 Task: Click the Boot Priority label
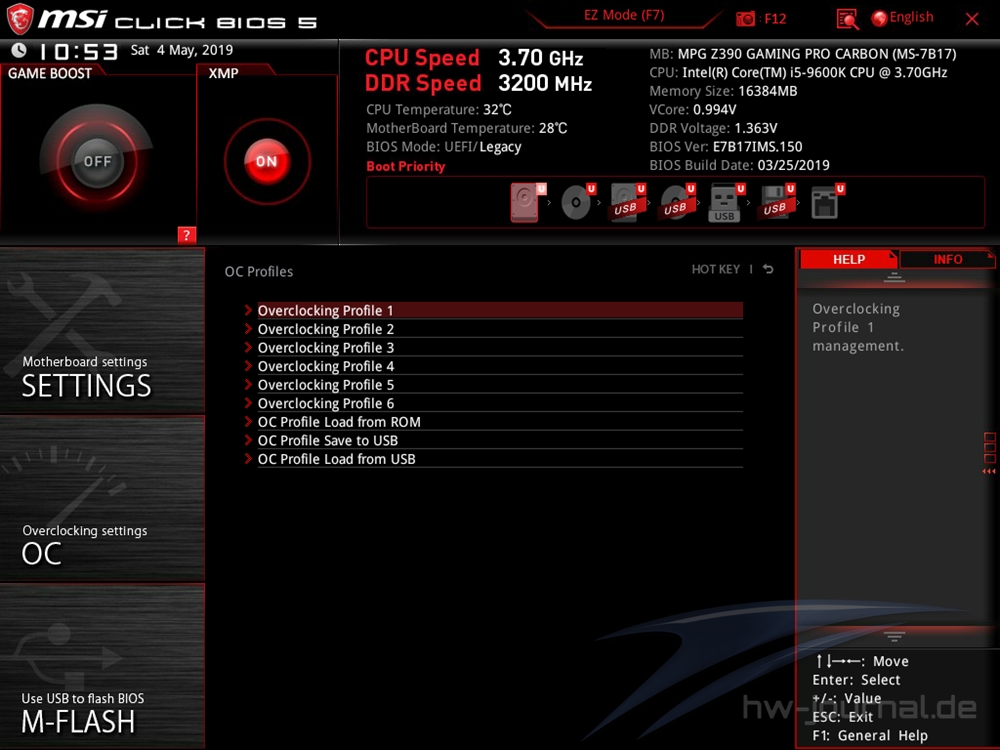click(406, 166)
